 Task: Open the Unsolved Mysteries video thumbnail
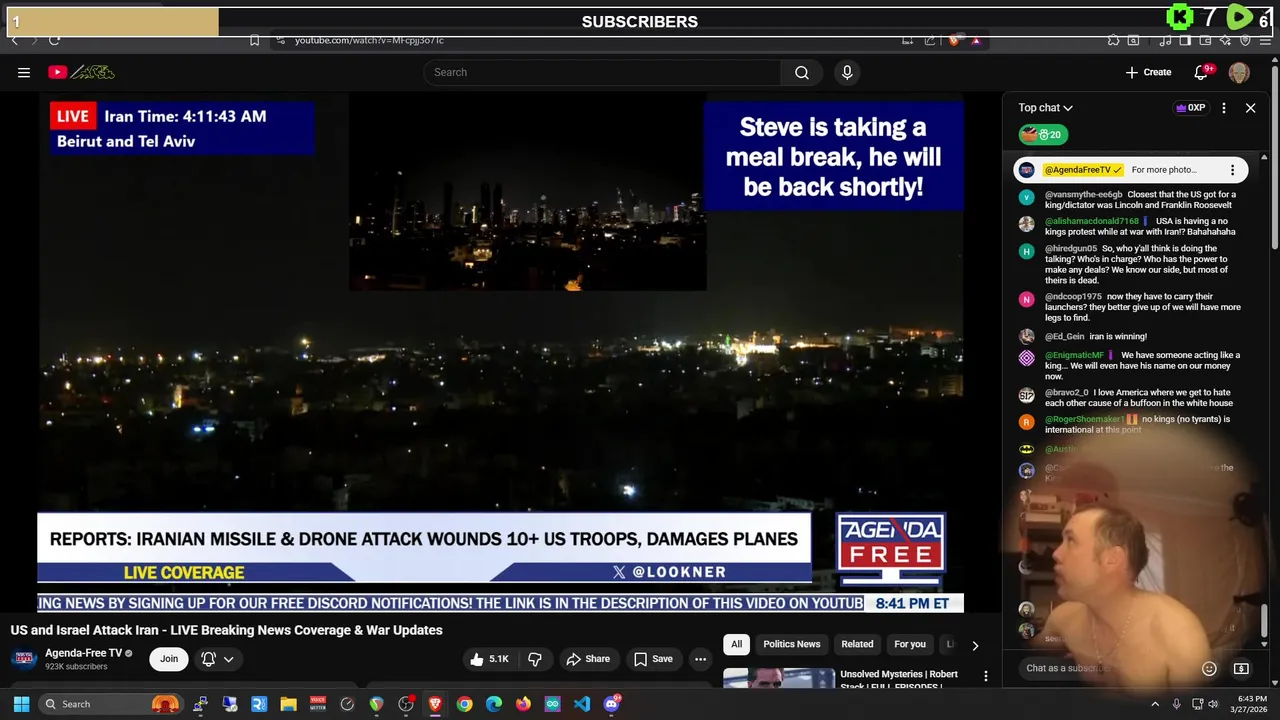click(779, 678)
